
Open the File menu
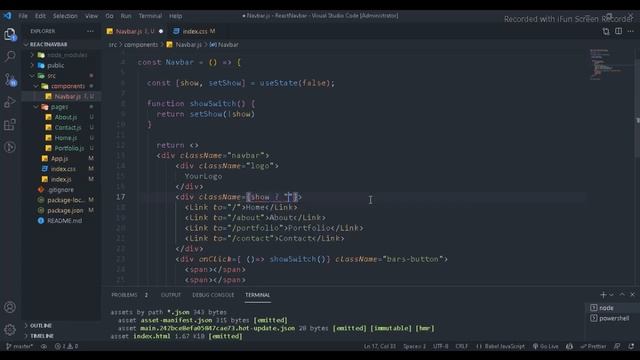coord(23,16)
